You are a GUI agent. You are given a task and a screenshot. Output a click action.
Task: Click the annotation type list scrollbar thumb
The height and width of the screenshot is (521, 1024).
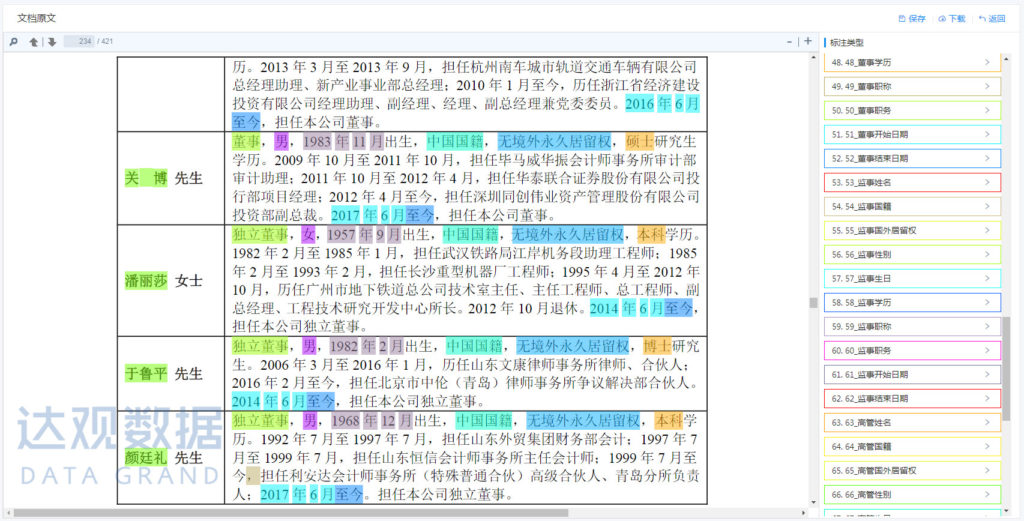pyautogui.click(x=1006, y=369)
